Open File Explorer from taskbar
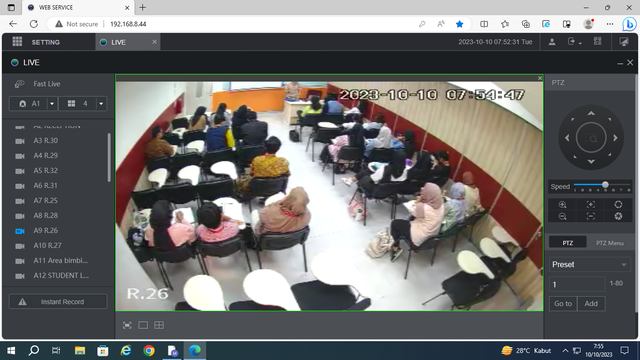The width and height of the screenshot is (640, 360). (80, 351)
